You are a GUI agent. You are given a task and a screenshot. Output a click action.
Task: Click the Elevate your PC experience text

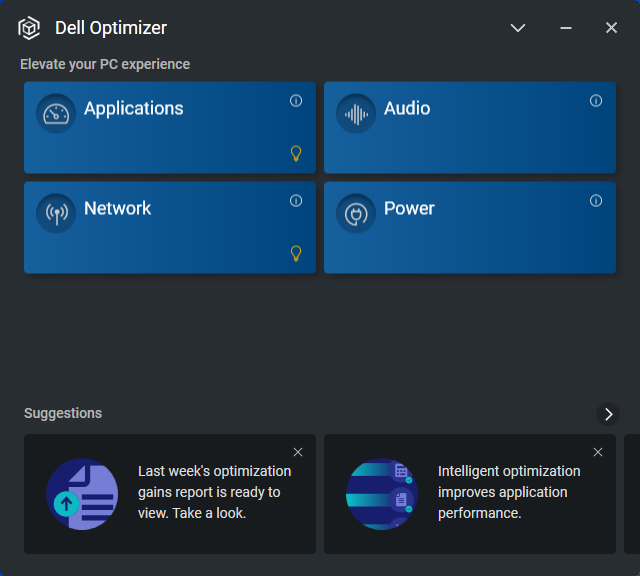105,64
